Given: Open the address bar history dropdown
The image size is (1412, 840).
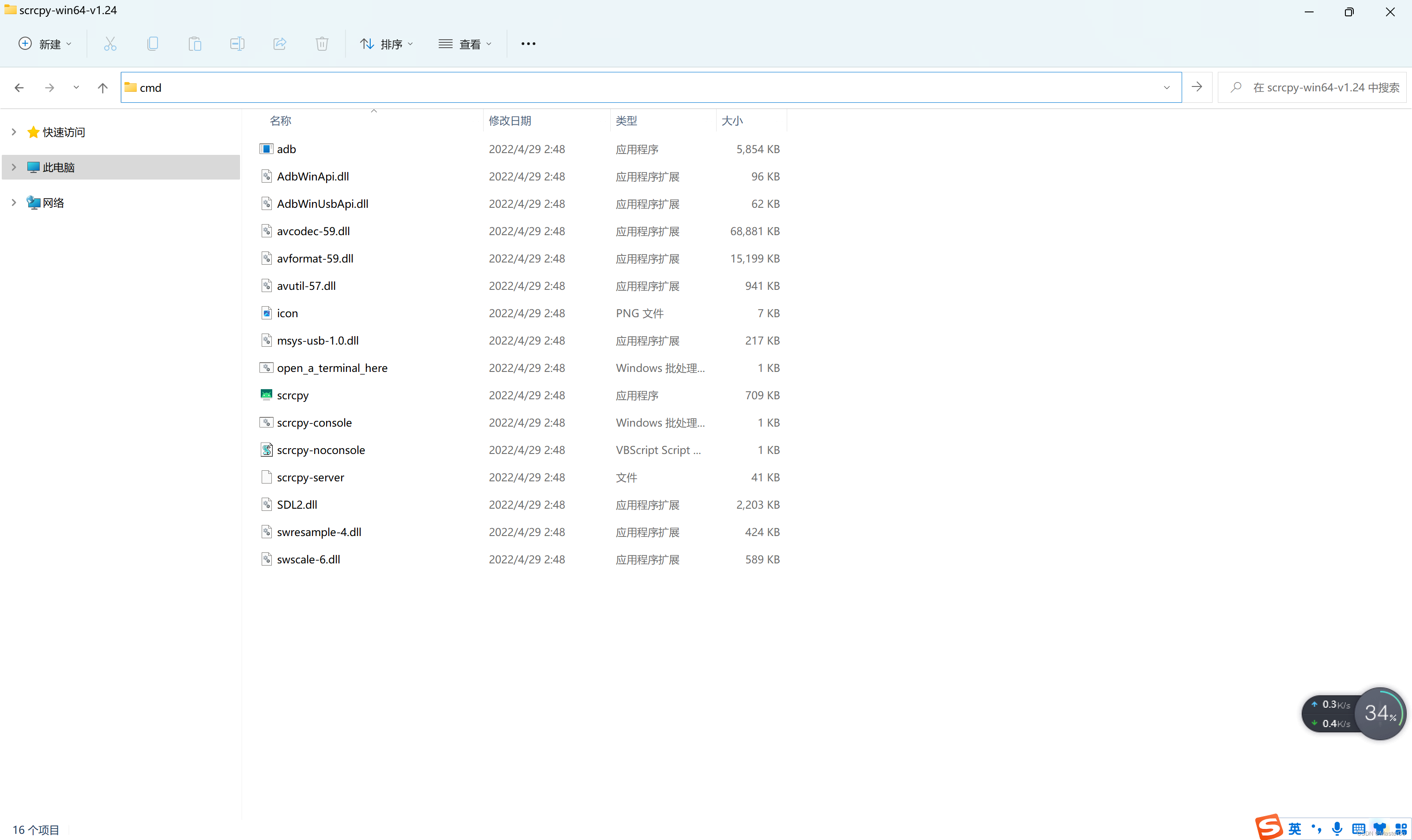Looking at the screenshot, I should (1166, 88).
